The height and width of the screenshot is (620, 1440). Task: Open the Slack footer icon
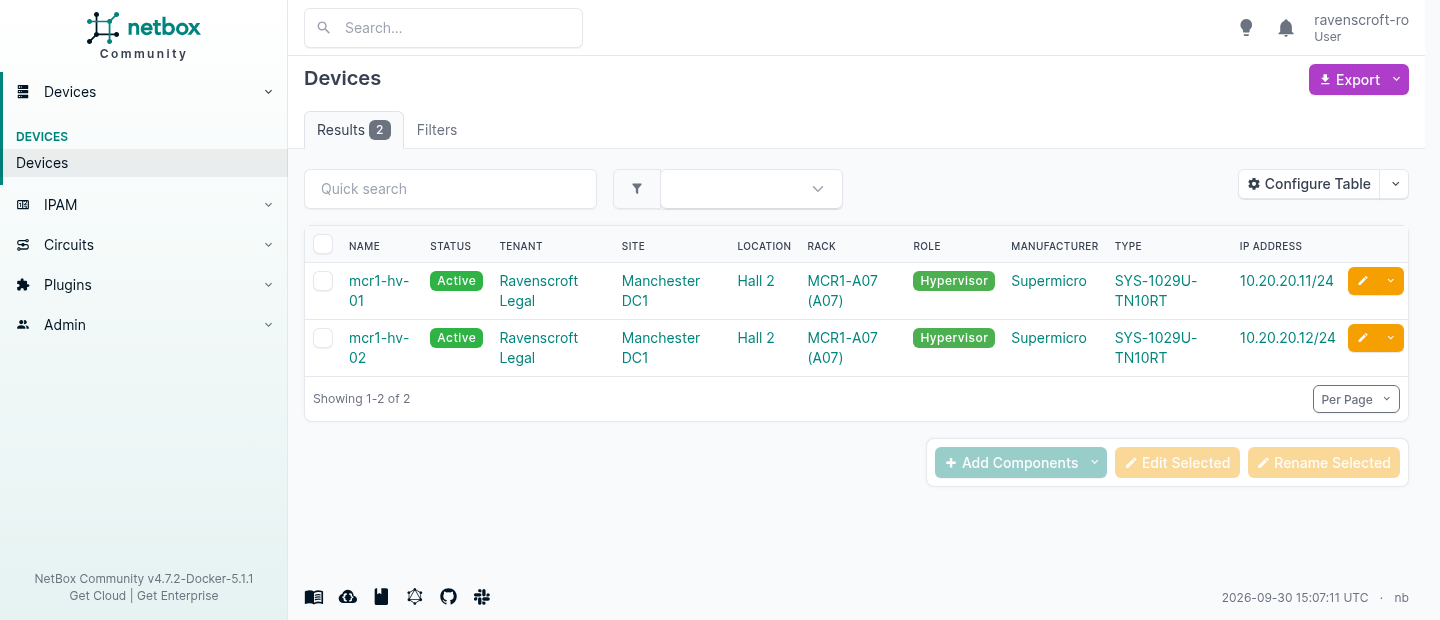pyautogui.click(x=482, y=597)
